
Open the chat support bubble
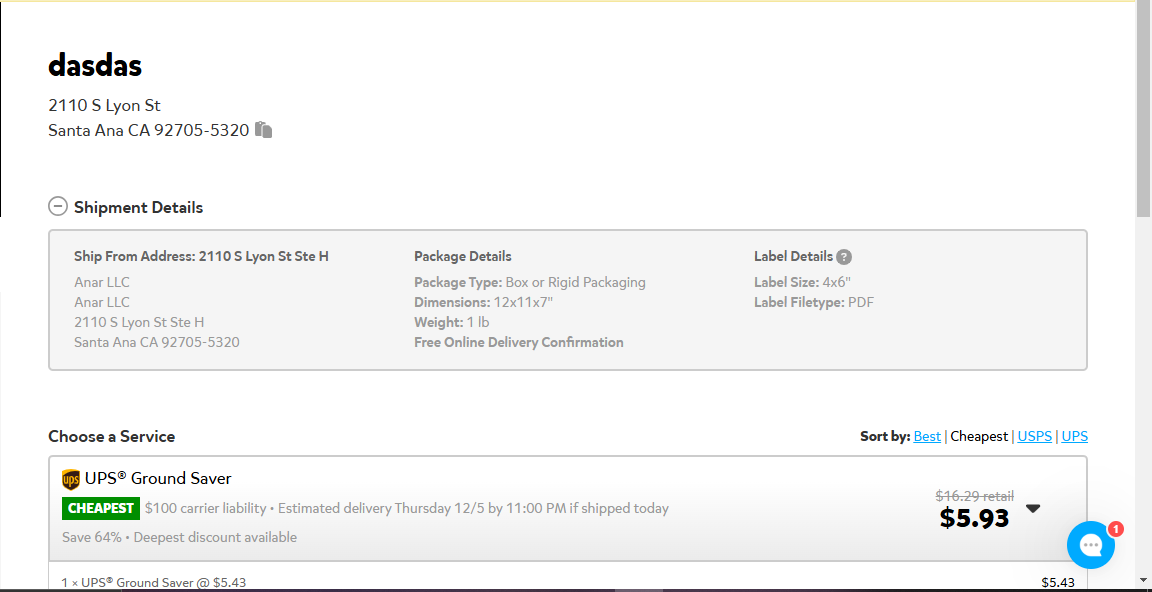coord(1090,545)
